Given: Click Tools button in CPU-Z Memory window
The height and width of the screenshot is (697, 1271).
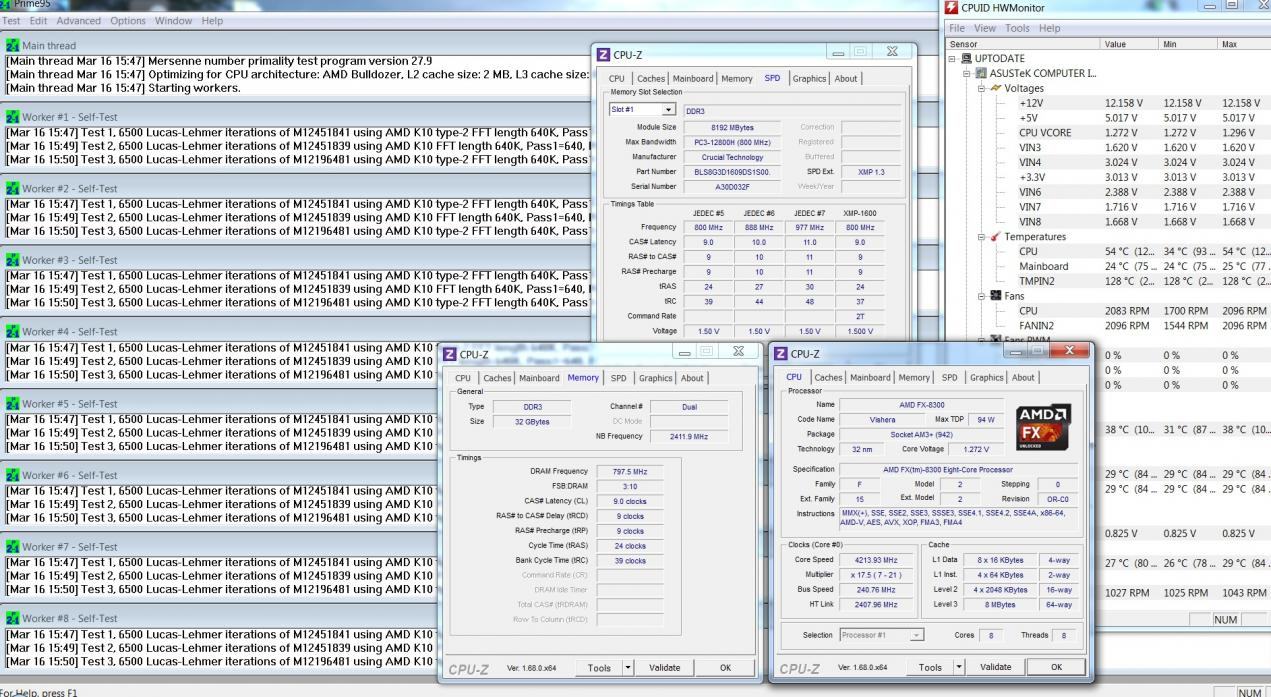Looking at the screenshot, I should click(x=599, y=667).
